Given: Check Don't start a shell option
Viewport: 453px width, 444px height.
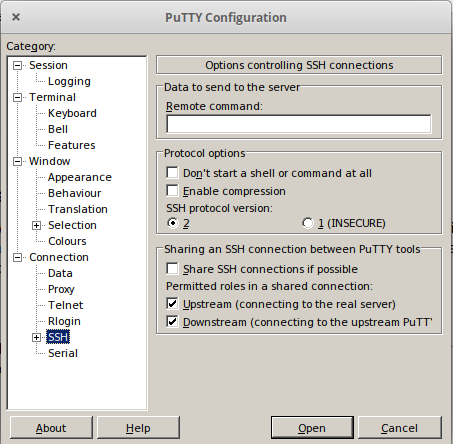Looking at the screenshot, I should 172,173.
